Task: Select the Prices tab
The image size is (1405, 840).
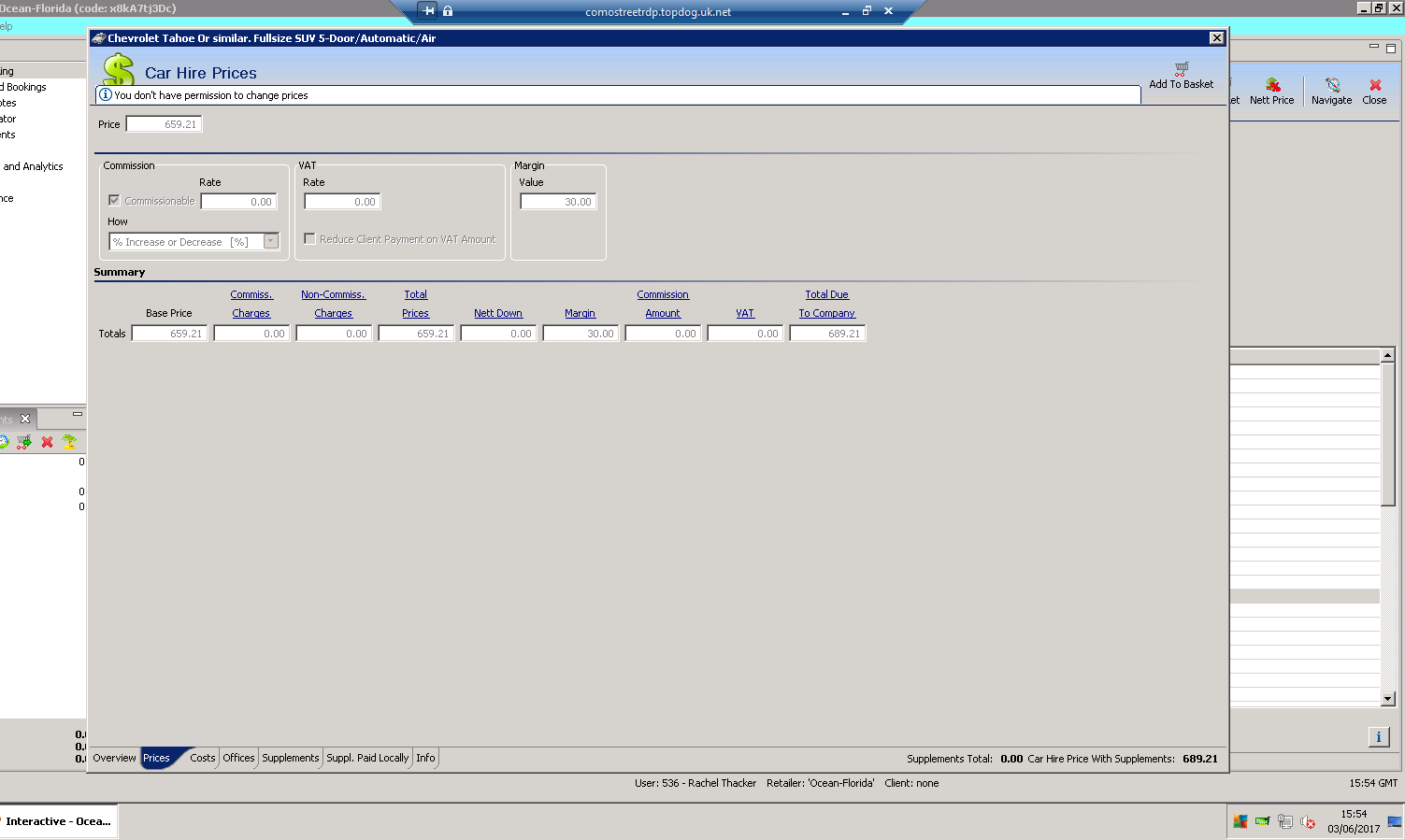Action: tap(156, 758)
